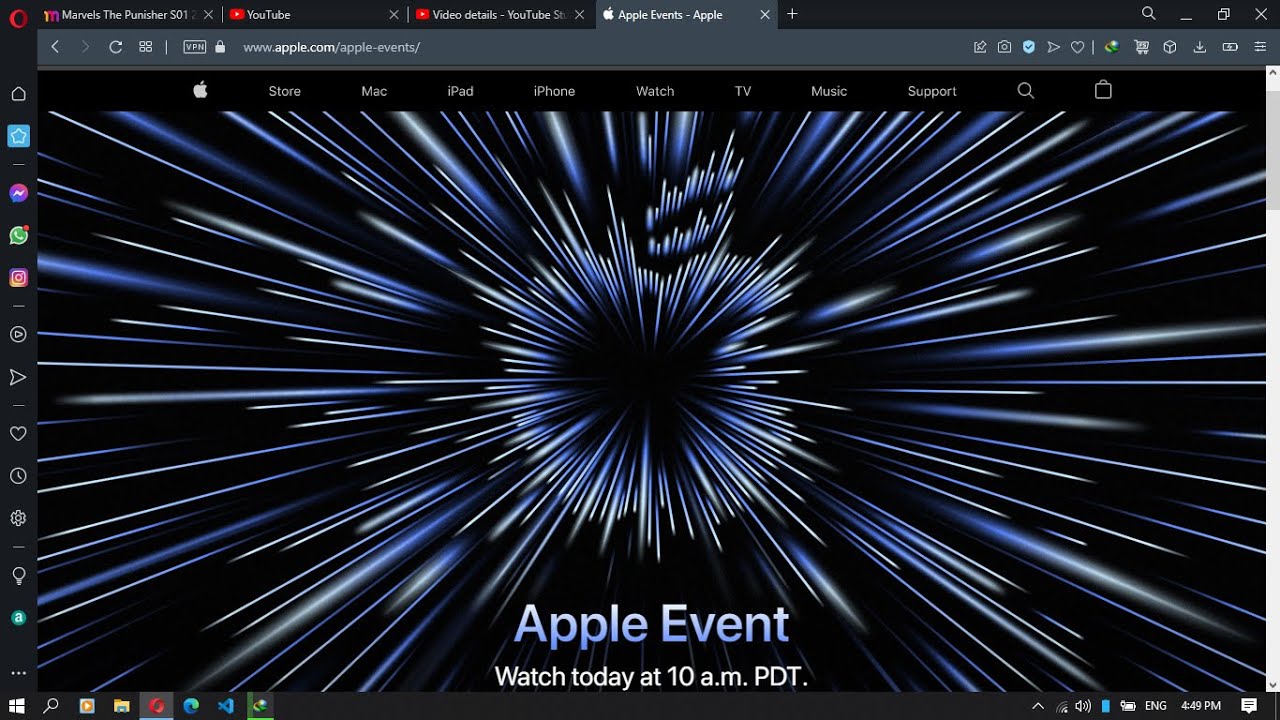This screenshot has width=1280, height=720.
Task: Open Easy Setup sliders icon
Action: 1260,47
